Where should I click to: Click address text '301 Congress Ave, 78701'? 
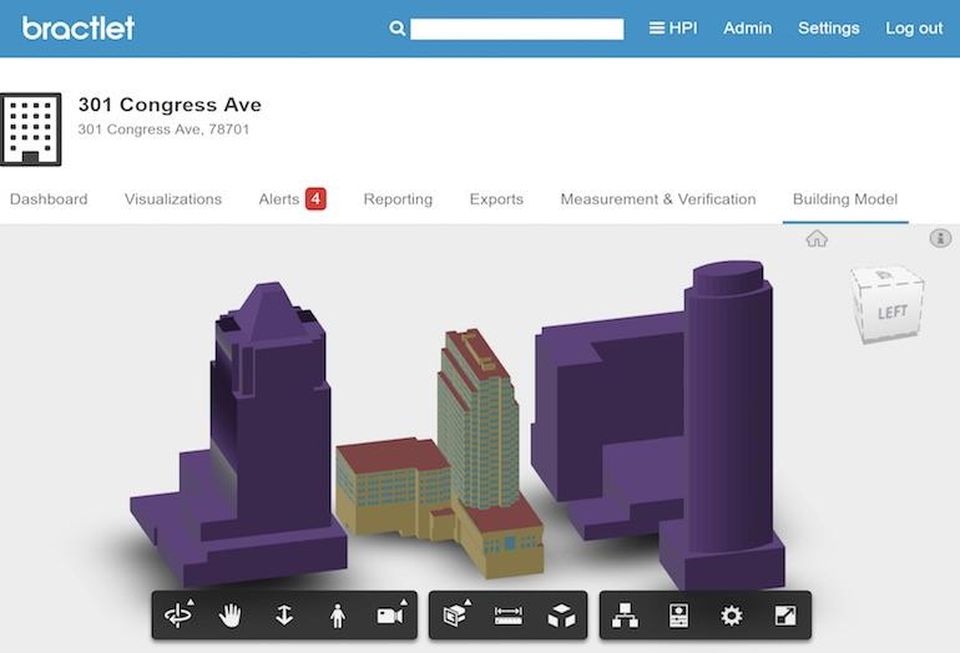[163, 129]
